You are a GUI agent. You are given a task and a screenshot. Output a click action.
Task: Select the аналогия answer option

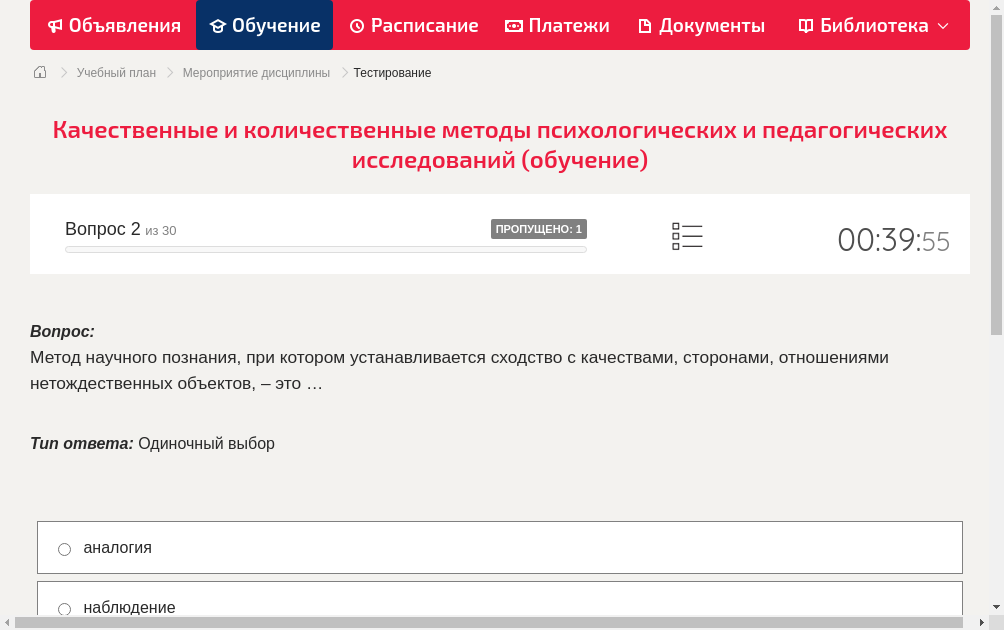click(64, 548)
